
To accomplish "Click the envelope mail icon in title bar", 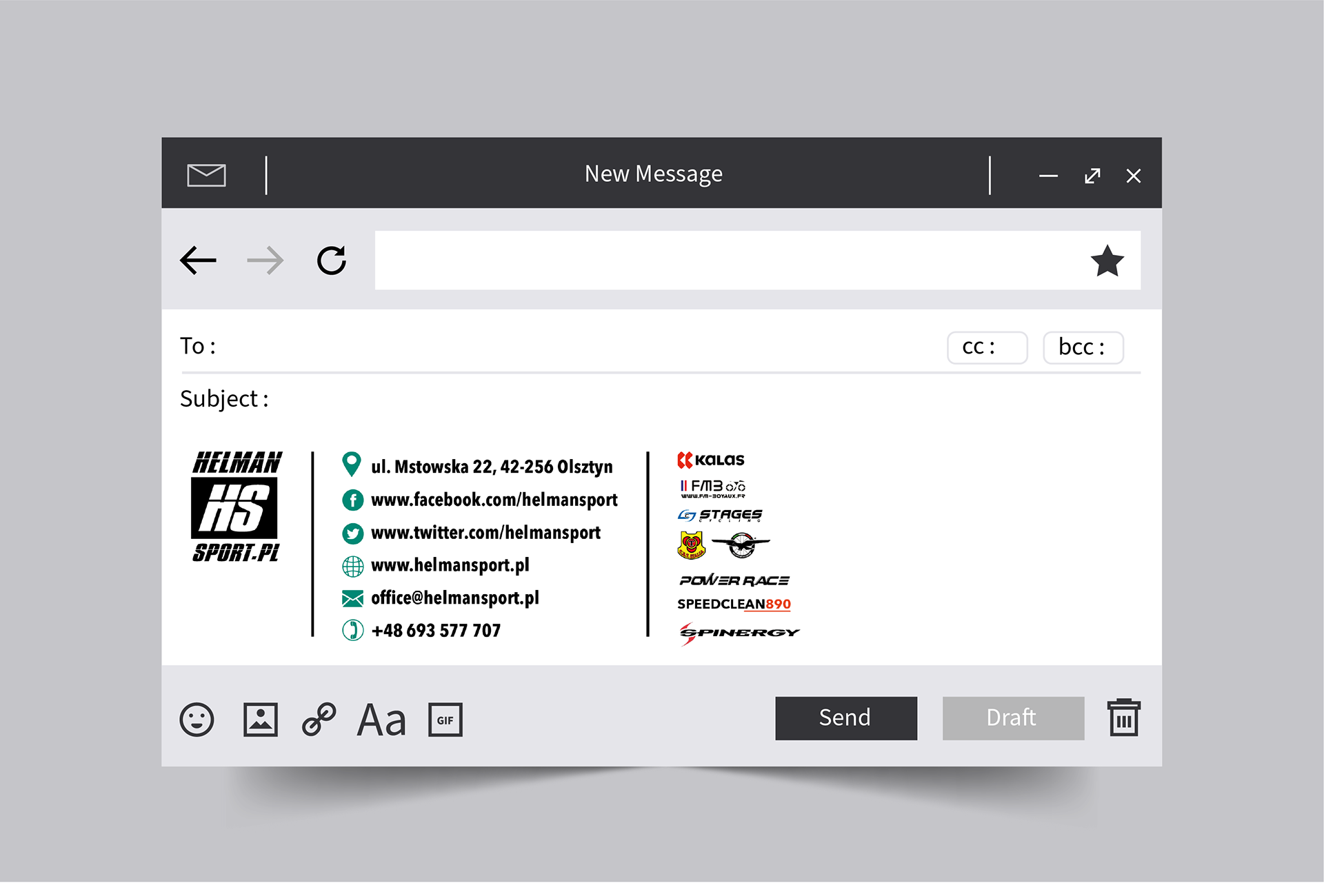I will tap(206, 175).
